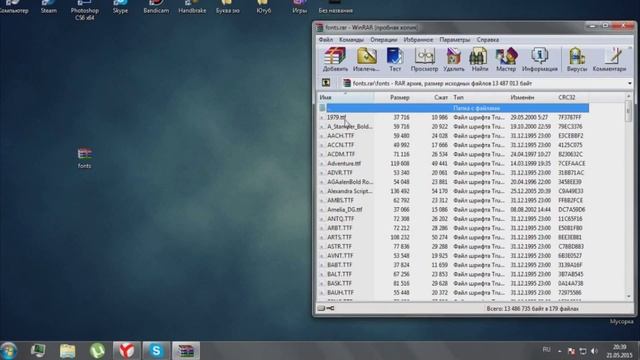Screen dimensions: 640x360
Task: Show hidden tray icons arrow
Action: (x=560, y=351)
